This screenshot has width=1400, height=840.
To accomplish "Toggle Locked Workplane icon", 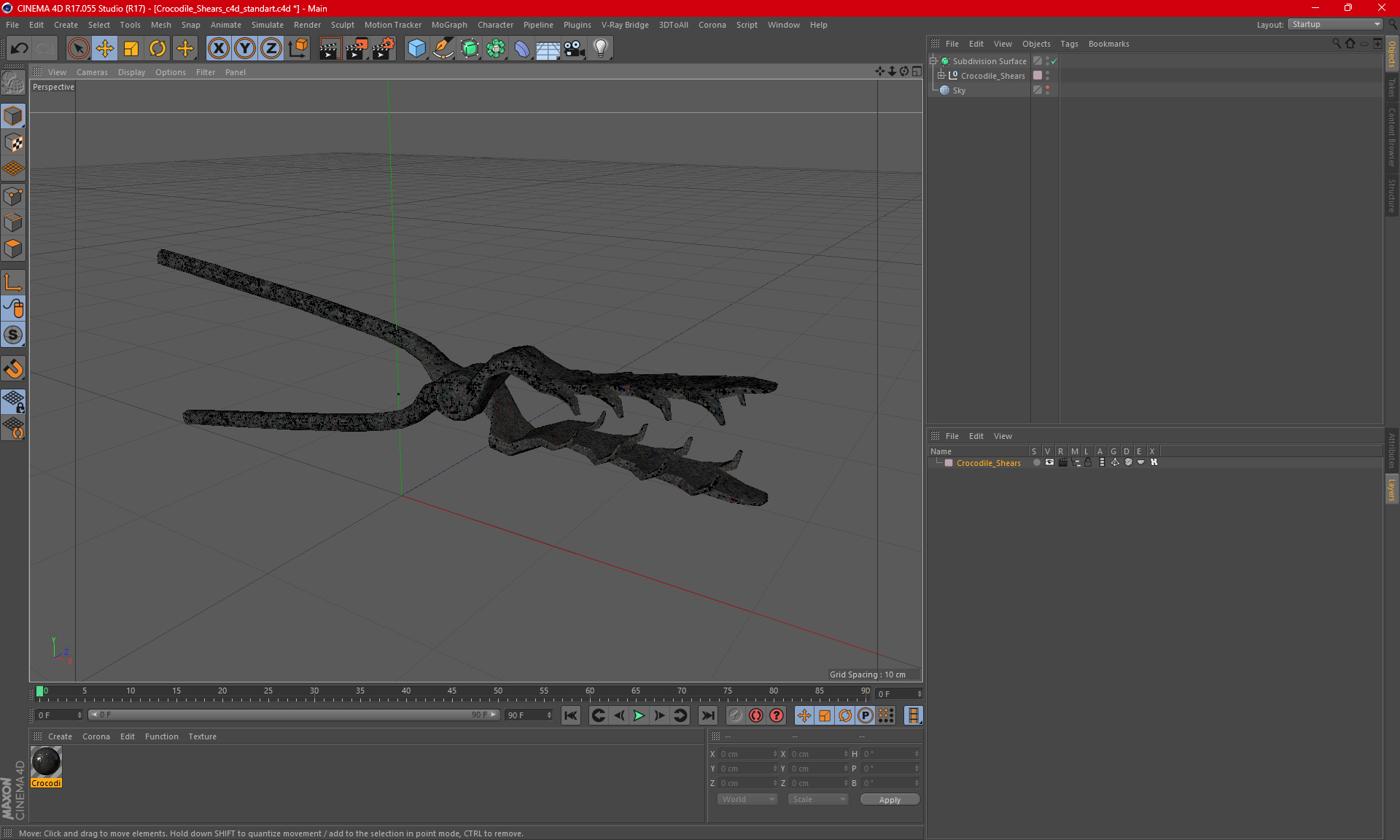I will (x=13, y=402).
